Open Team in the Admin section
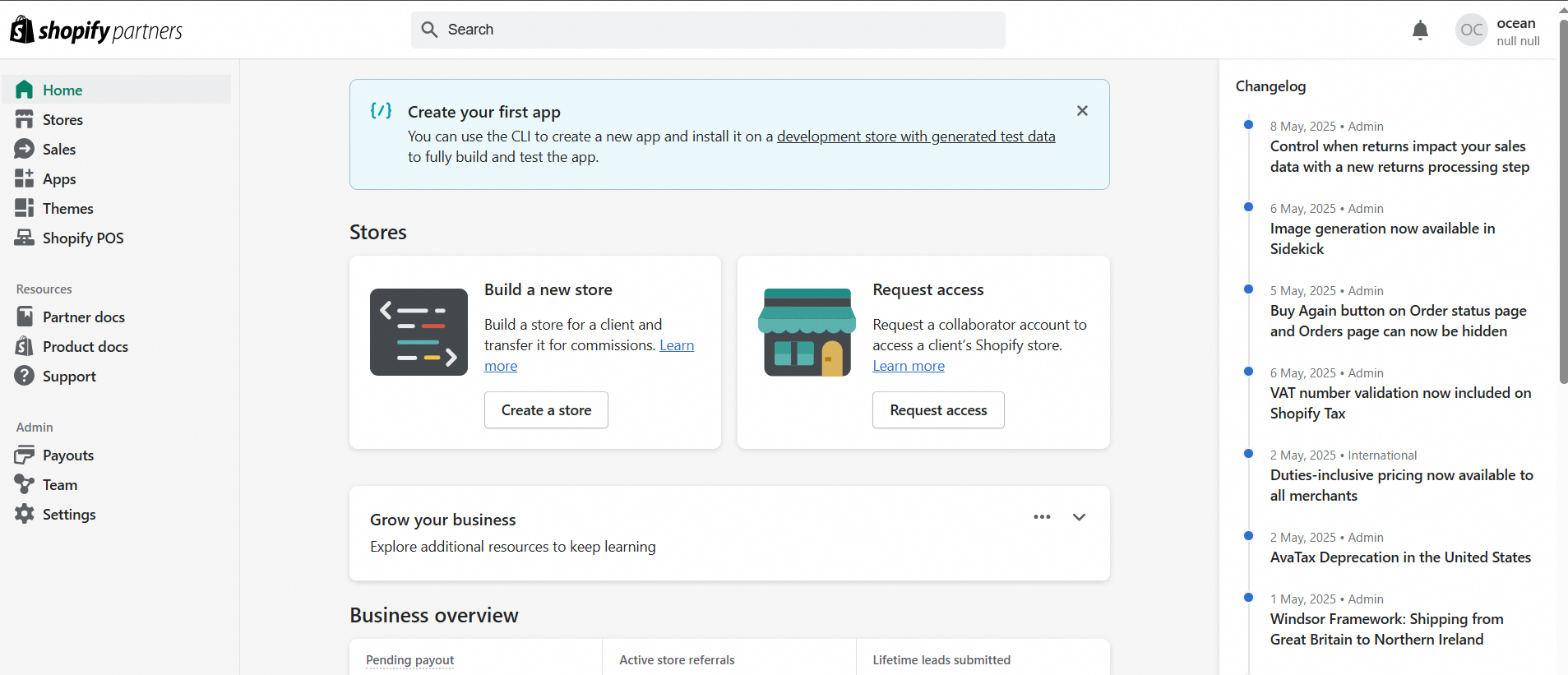1568x675 pixels. 116,484
